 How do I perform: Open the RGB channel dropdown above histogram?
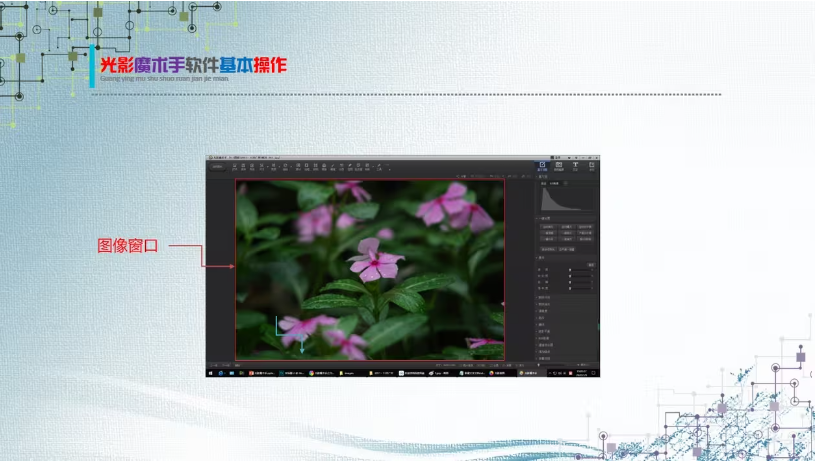click(x=556, y=184)
